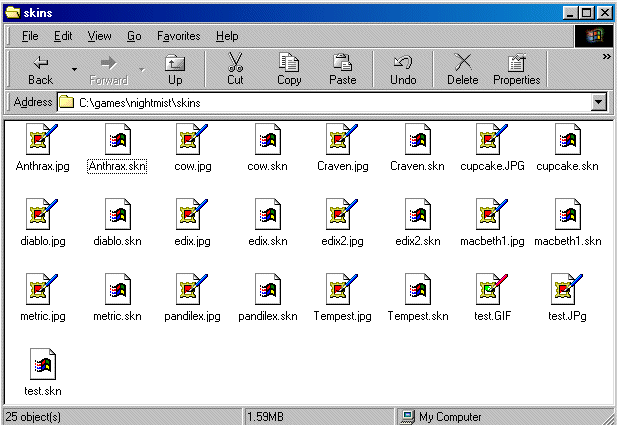Open the File menu
617x425 pixels.
pyautogui.click(x=30, y=36)
